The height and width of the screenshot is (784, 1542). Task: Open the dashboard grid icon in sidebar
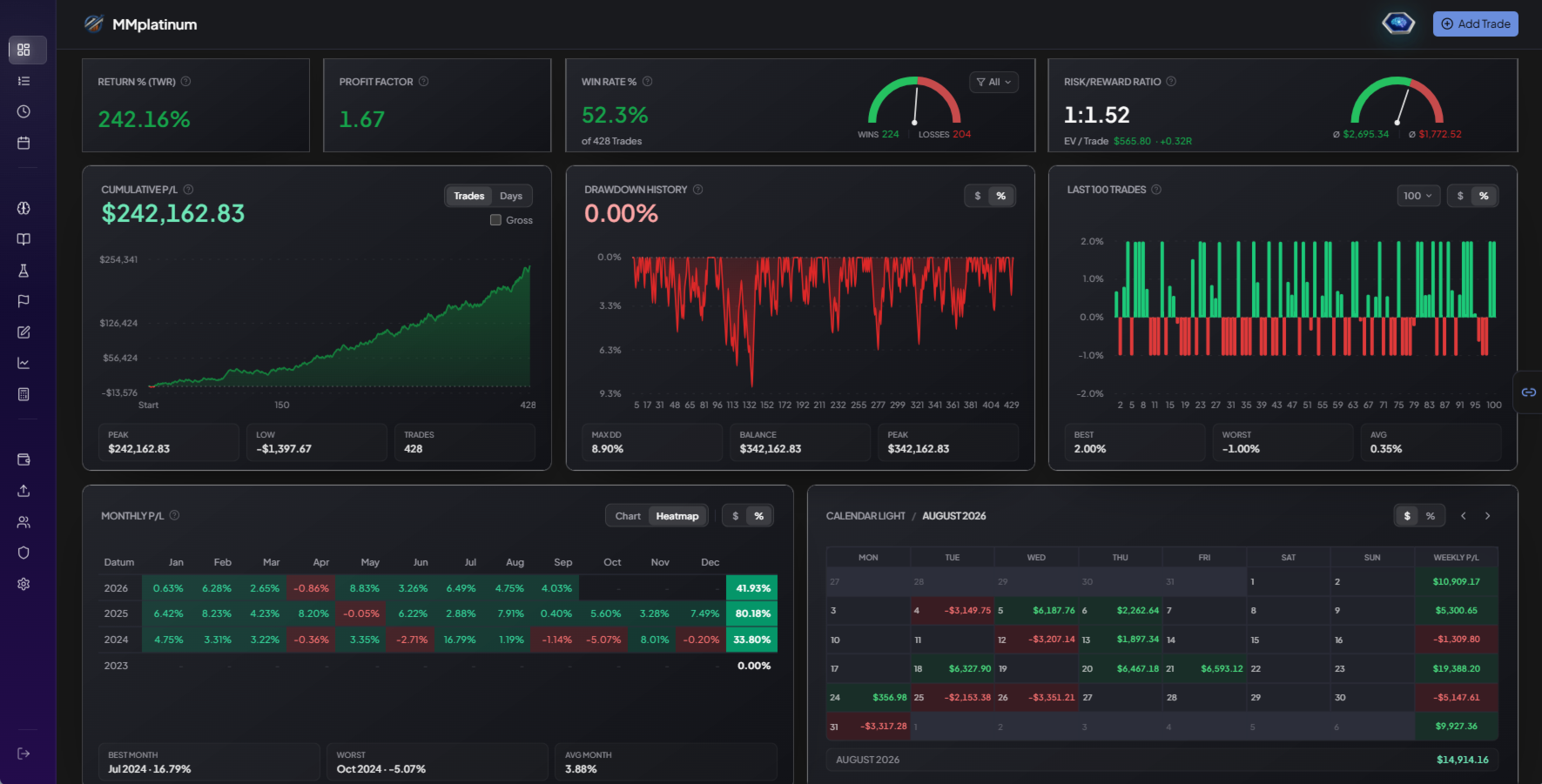(x=24, y=50)
